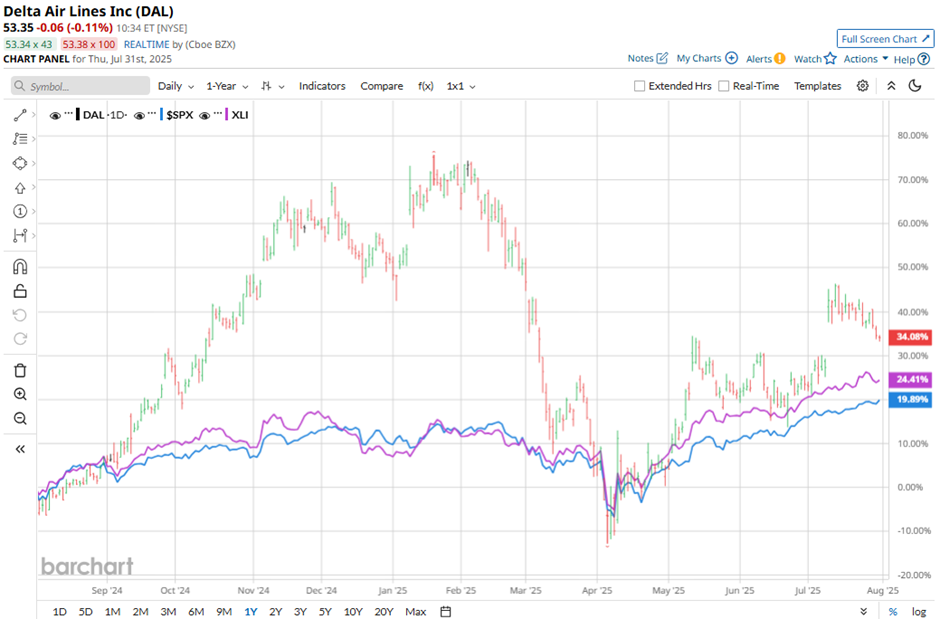Enable the Real-Time checkbox
940x619 pixels.
(724, 86)
